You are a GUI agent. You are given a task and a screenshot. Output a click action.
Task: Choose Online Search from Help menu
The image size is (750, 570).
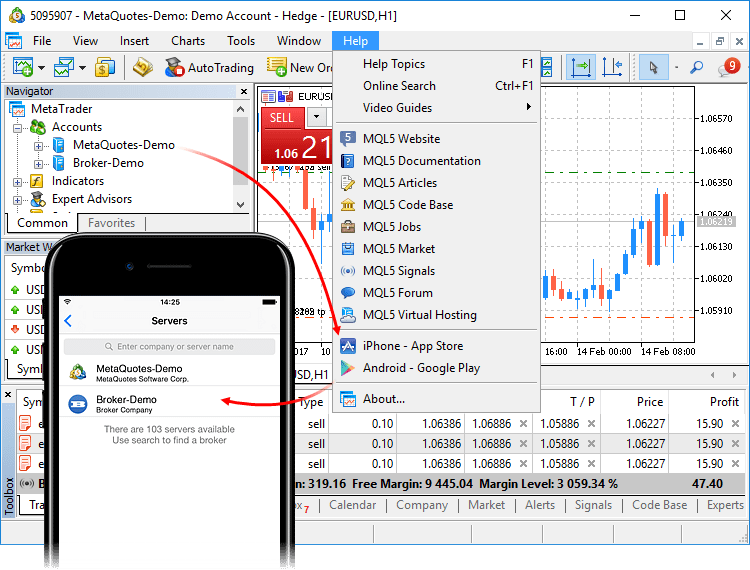437,86
